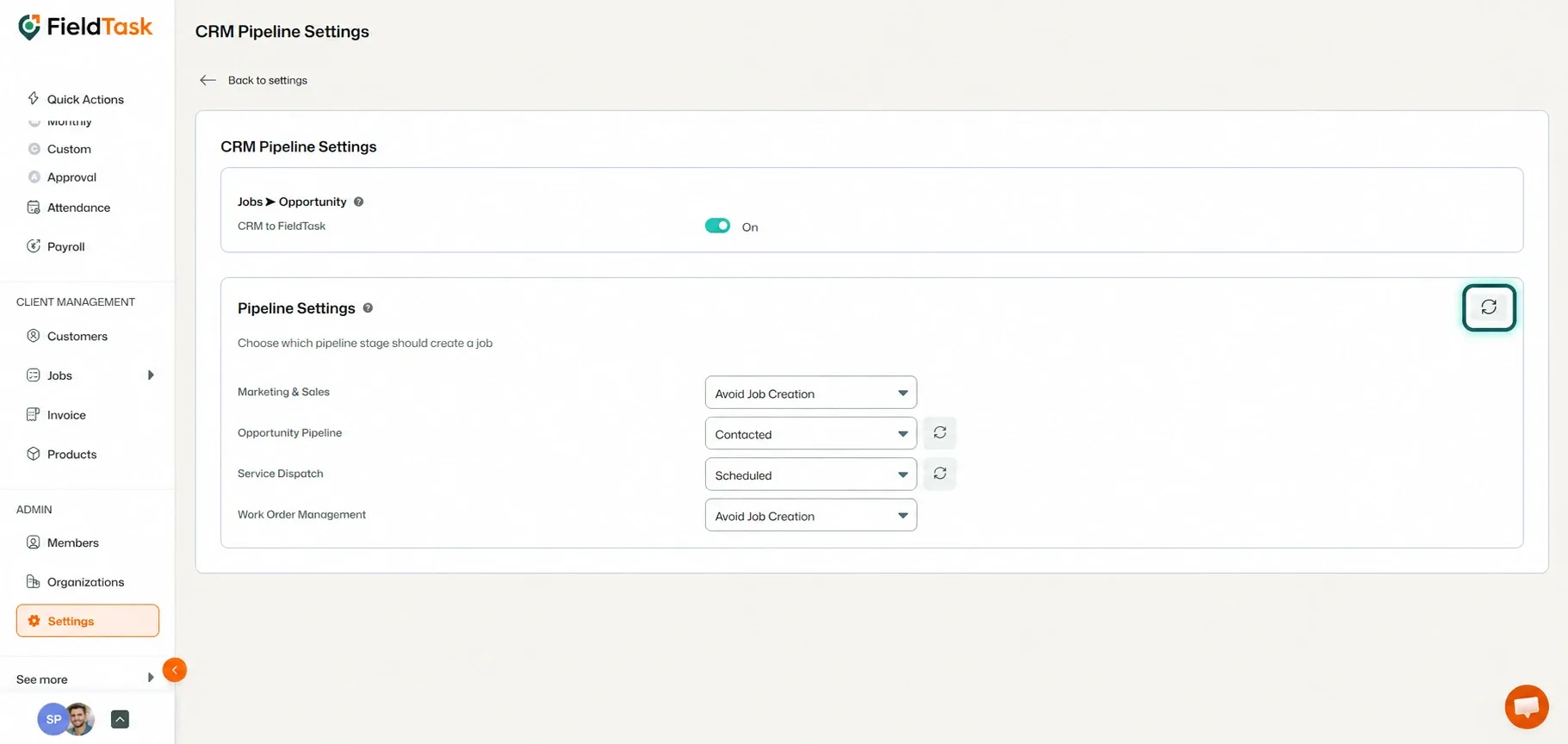Click the user profile photo

[81, 719]
